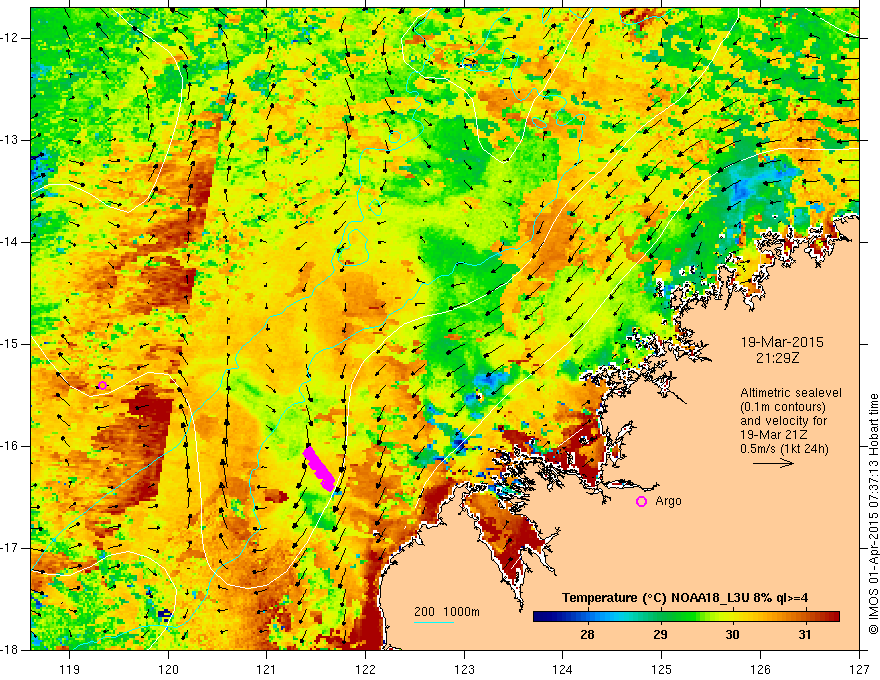
Task: Click the longitude axis label '126'
Action: tap(760, 670)
